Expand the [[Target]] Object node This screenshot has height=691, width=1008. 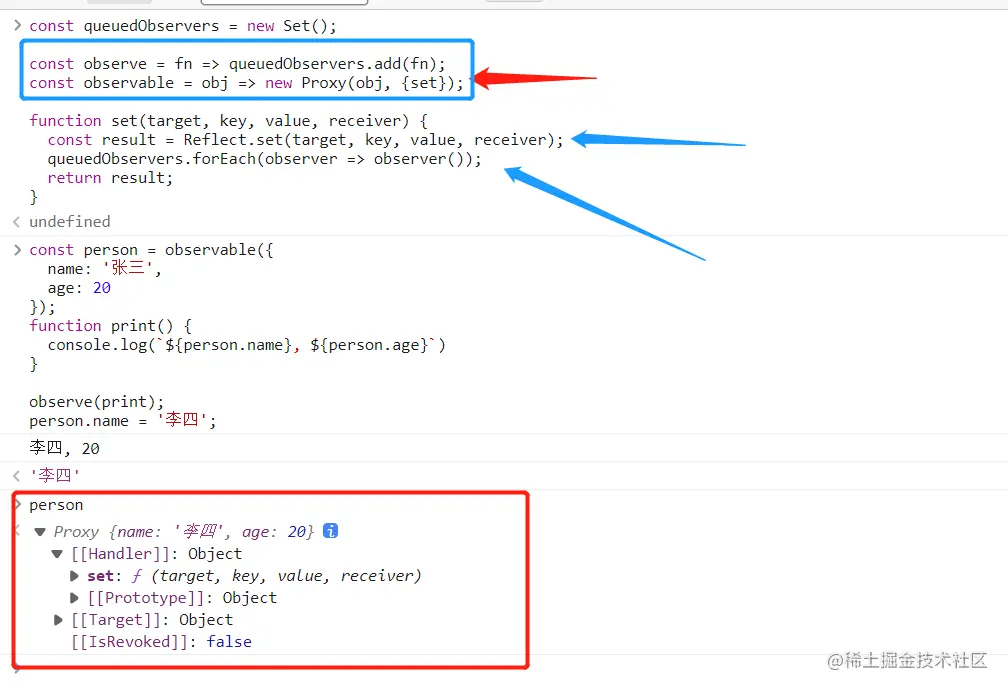[x=58, y=620]
